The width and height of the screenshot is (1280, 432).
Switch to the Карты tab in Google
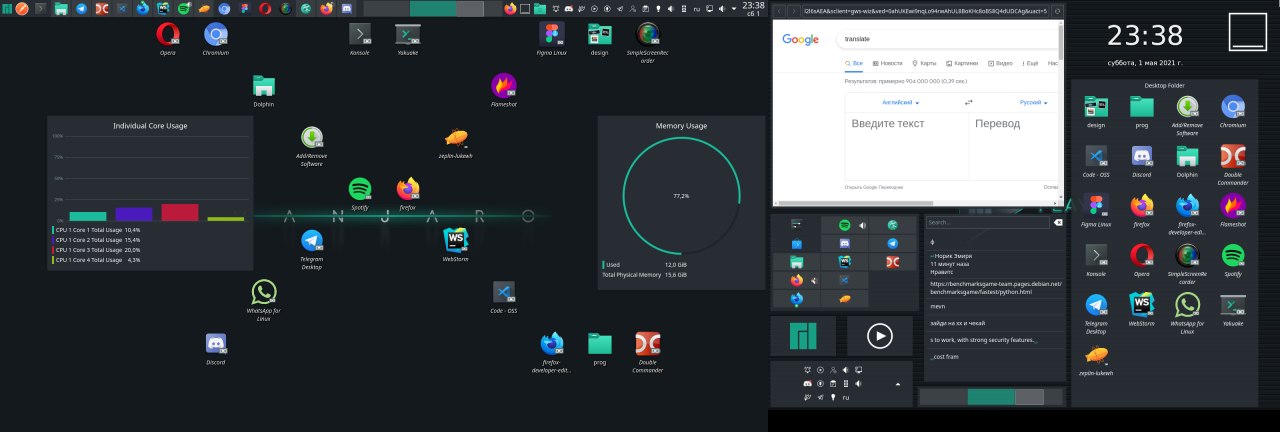(923, 63)
